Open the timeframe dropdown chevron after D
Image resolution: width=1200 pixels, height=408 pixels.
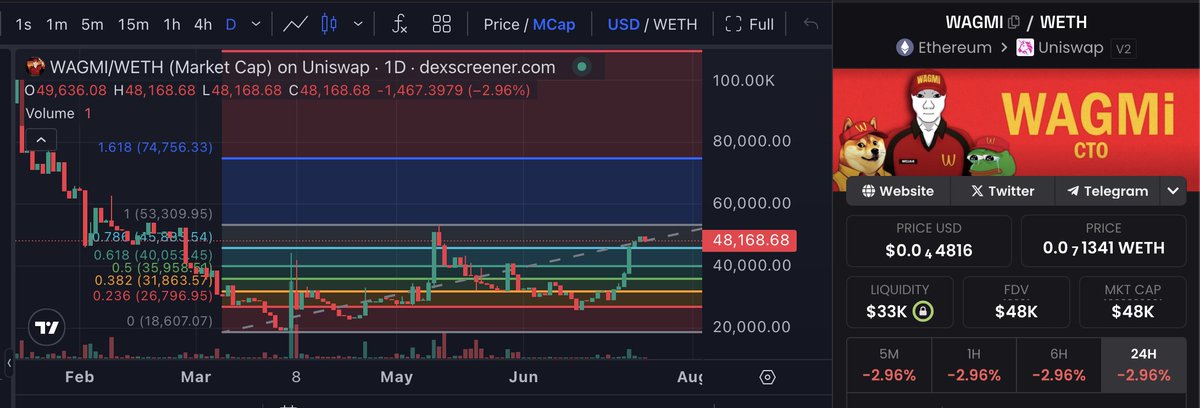pyautogui.click(x=257, y=24)
